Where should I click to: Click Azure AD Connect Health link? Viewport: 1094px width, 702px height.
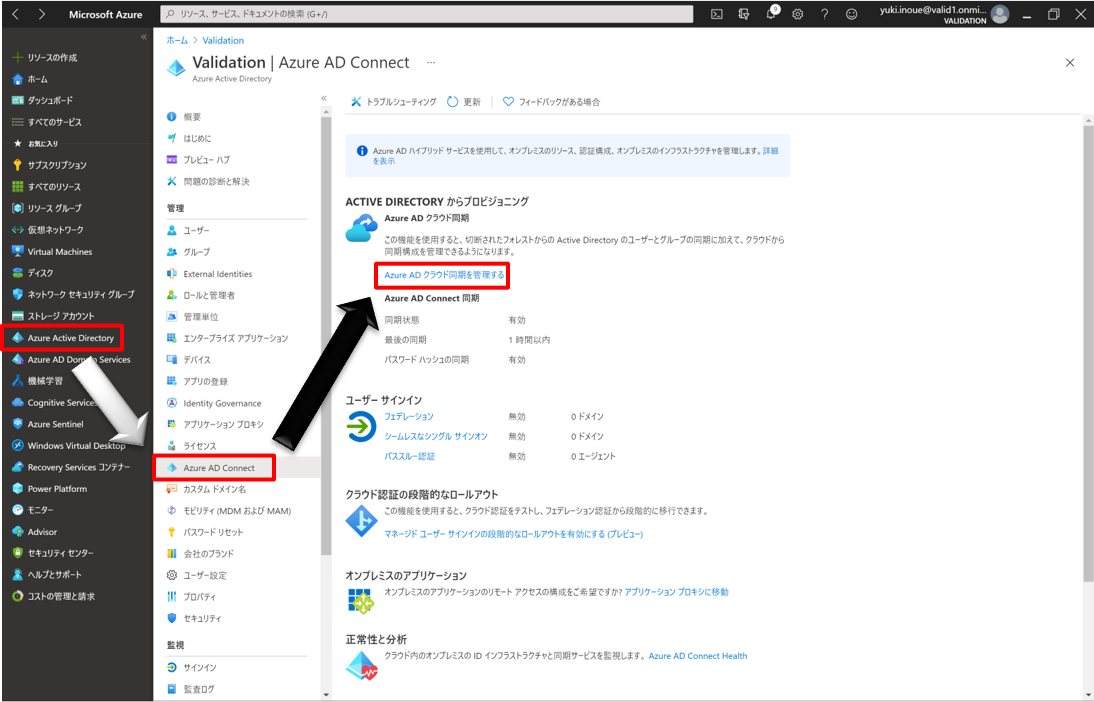pyautogui.click(x=698, y=656)
